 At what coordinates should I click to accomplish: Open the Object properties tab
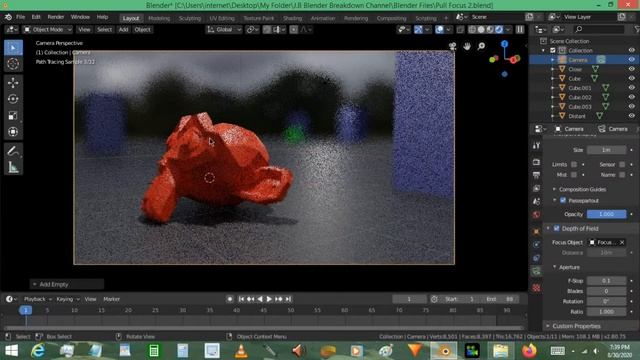536,231
